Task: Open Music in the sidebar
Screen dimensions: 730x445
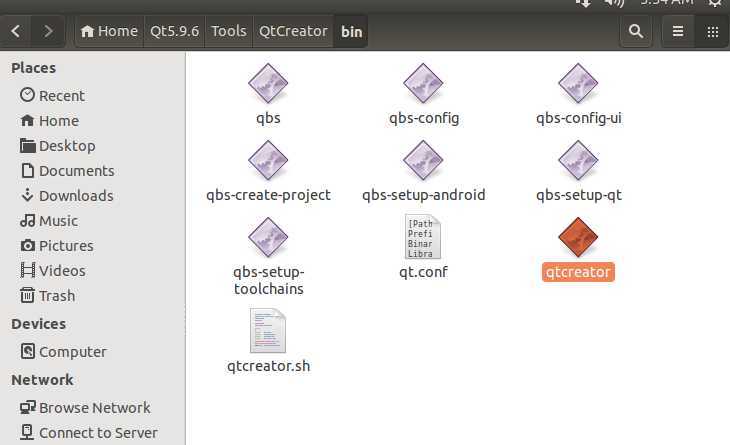Action: (49, 221)
